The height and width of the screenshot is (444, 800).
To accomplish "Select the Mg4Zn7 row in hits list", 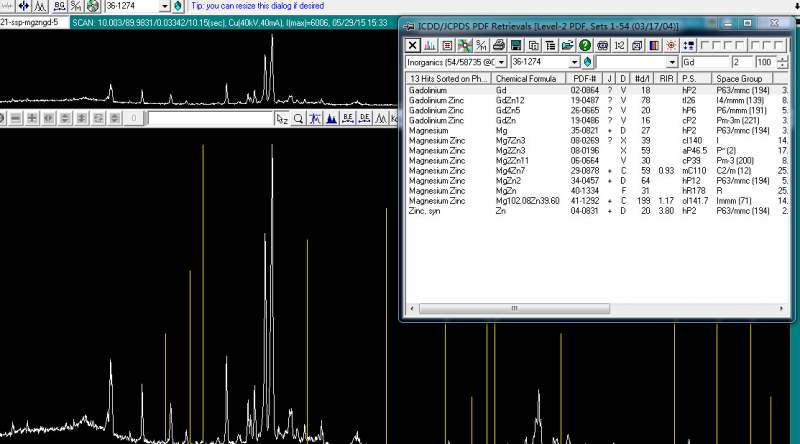I will coord(512,170).
